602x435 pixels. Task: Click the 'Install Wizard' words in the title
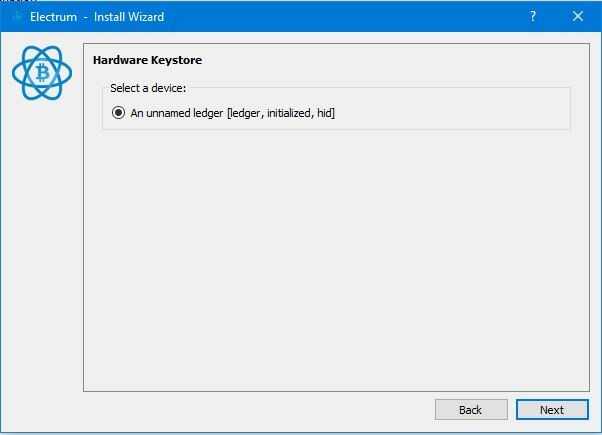click(129, 17)
